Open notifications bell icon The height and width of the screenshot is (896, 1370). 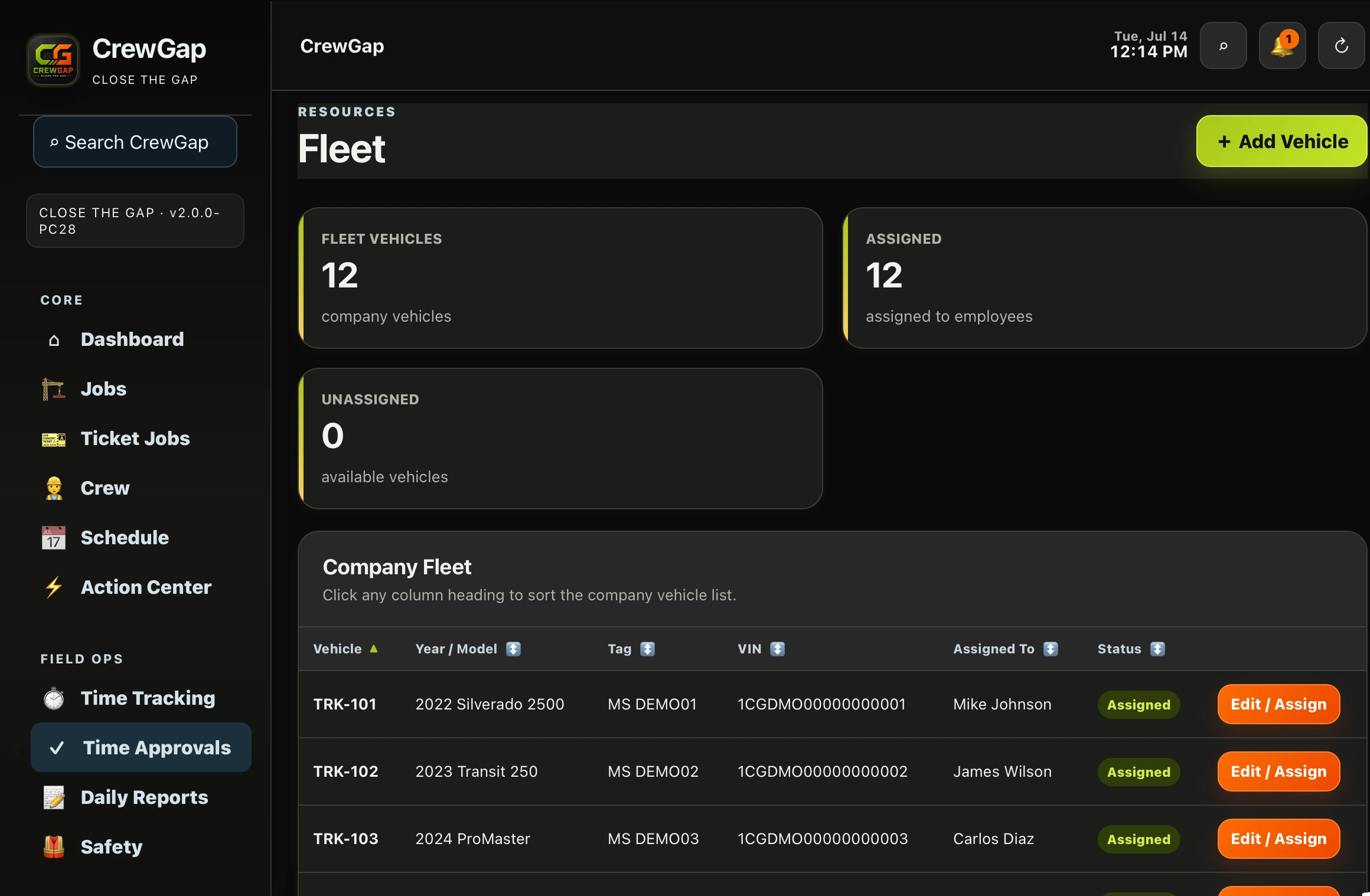1282,46
